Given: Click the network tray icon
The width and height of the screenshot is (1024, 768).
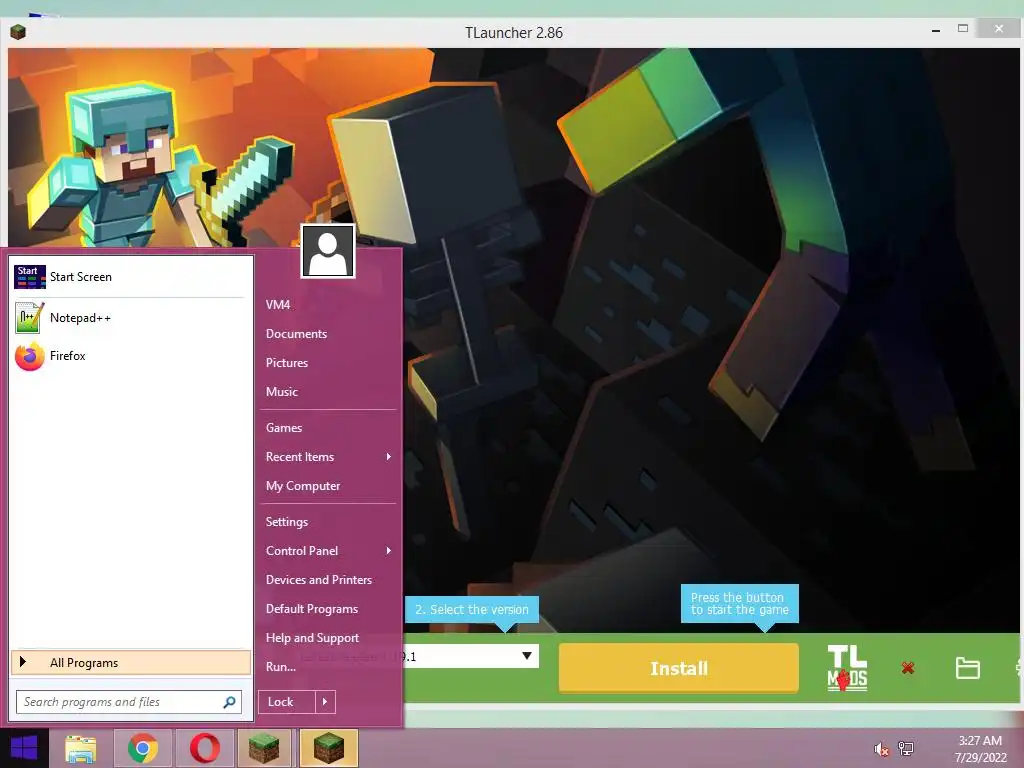Looking at the screenshot, I should pos(906,748).
